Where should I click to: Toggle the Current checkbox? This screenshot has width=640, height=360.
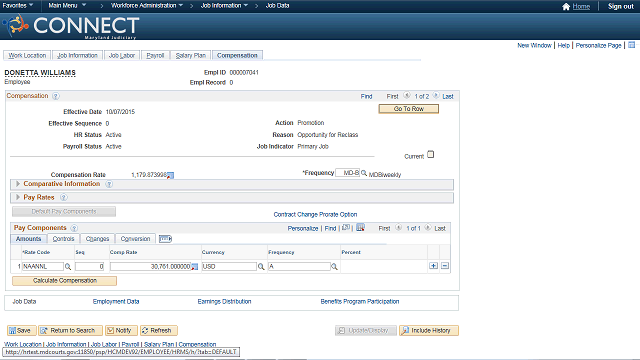(x=431, y=155)
